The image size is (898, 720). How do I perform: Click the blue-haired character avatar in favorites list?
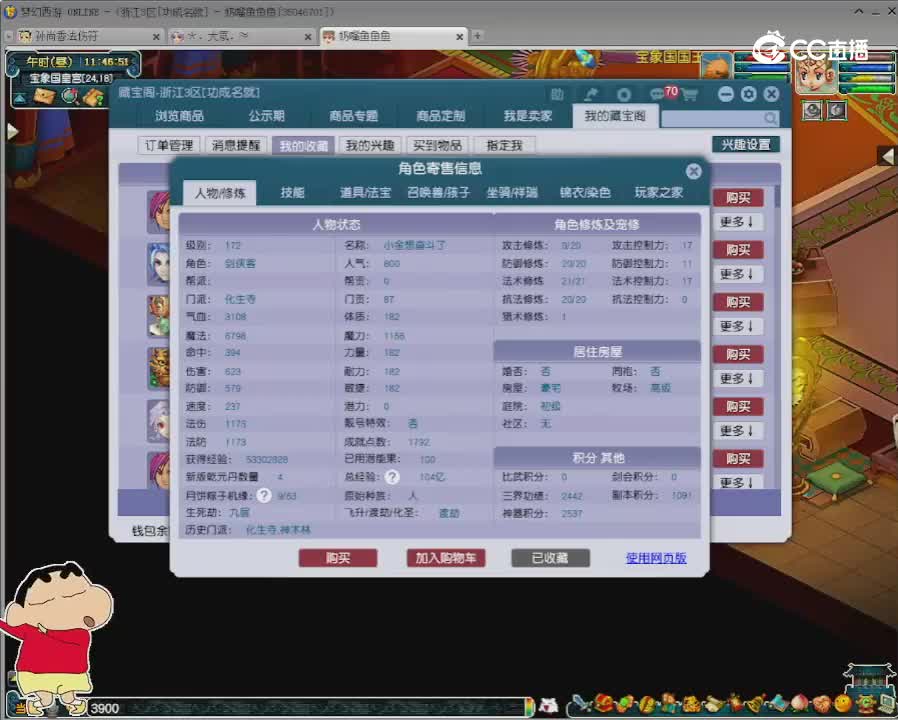click(x=159, y=264)
